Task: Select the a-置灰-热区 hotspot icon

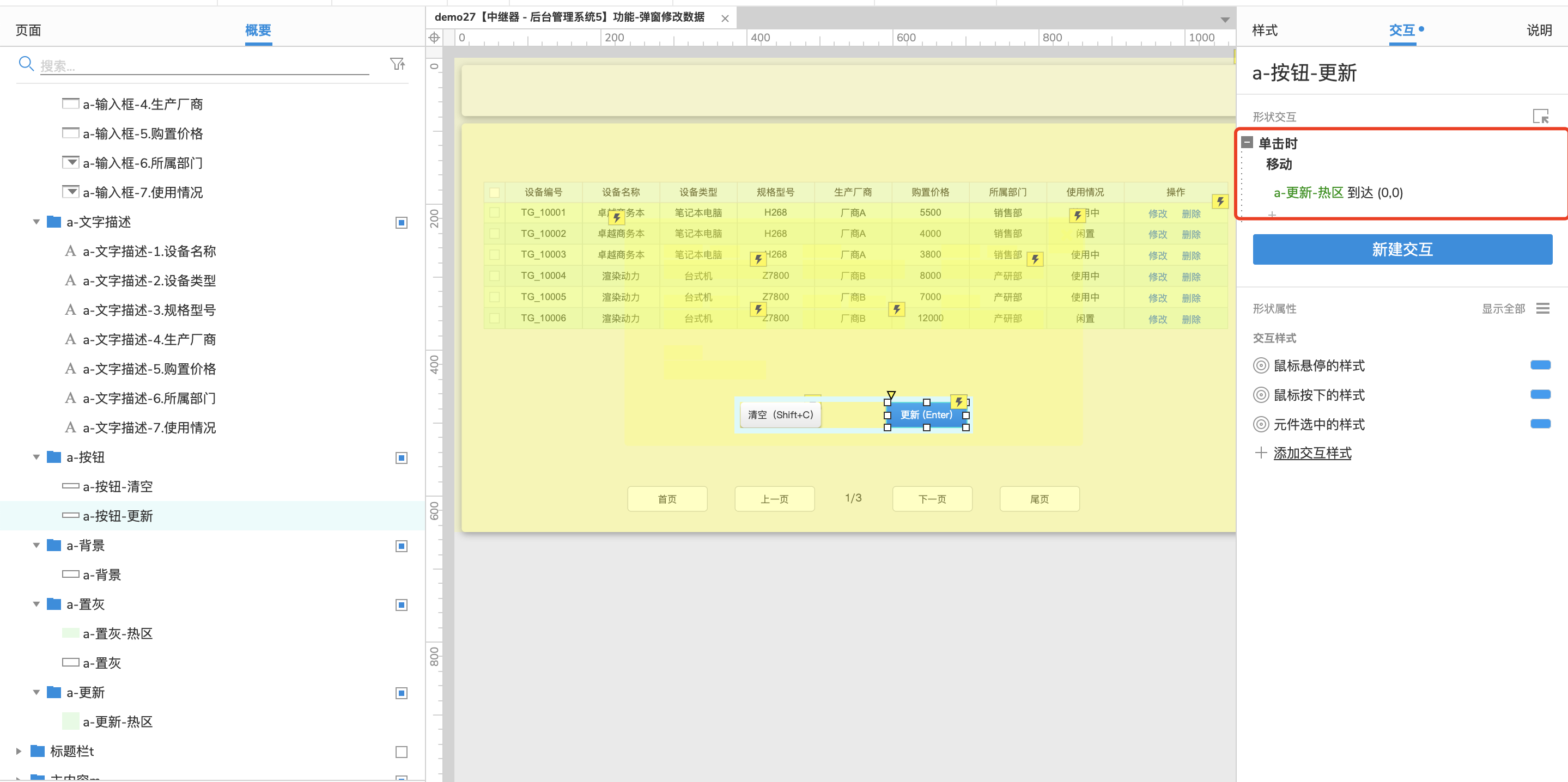Action: coord(71,633)
